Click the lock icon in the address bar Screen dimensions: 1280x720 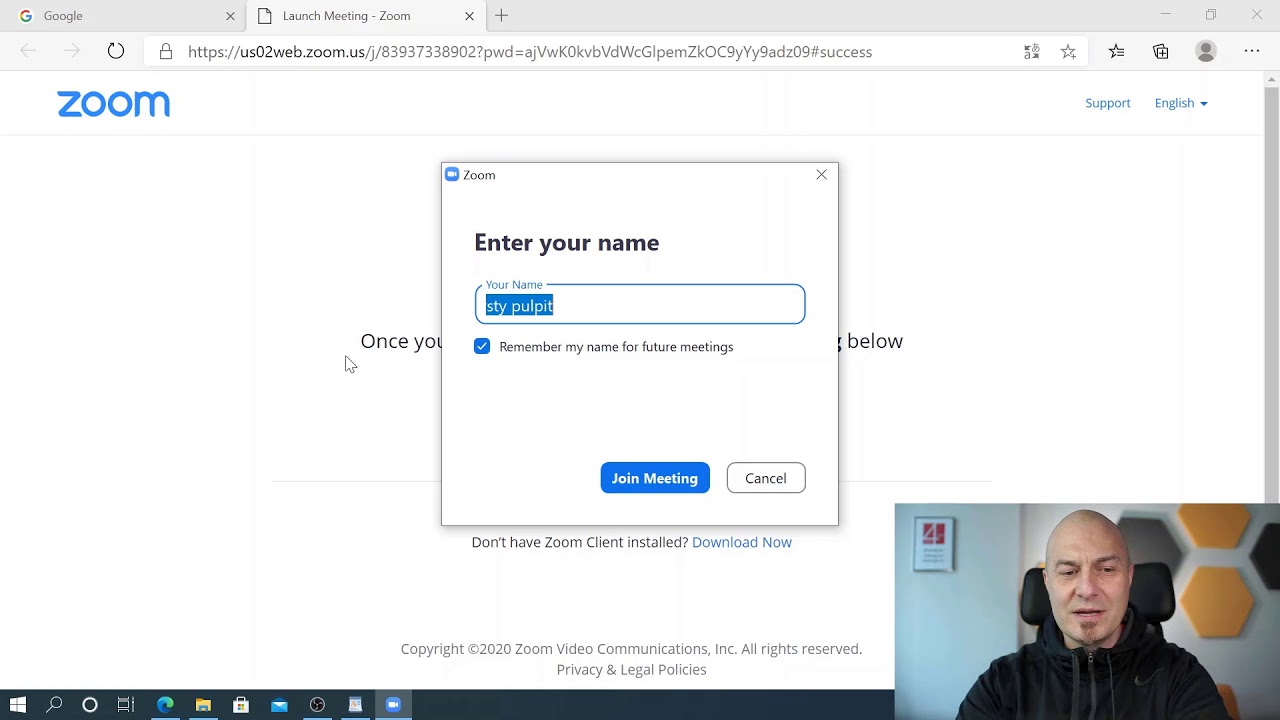(166, 51)
